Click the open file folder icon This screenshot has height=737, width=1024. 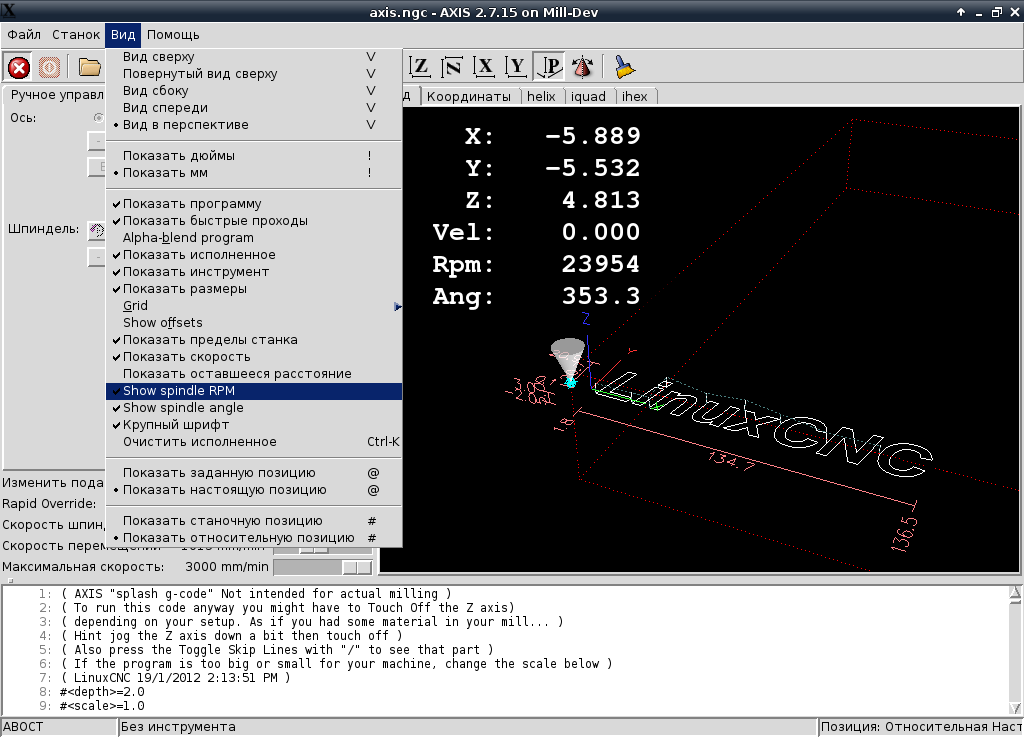(x=90, y=68)
